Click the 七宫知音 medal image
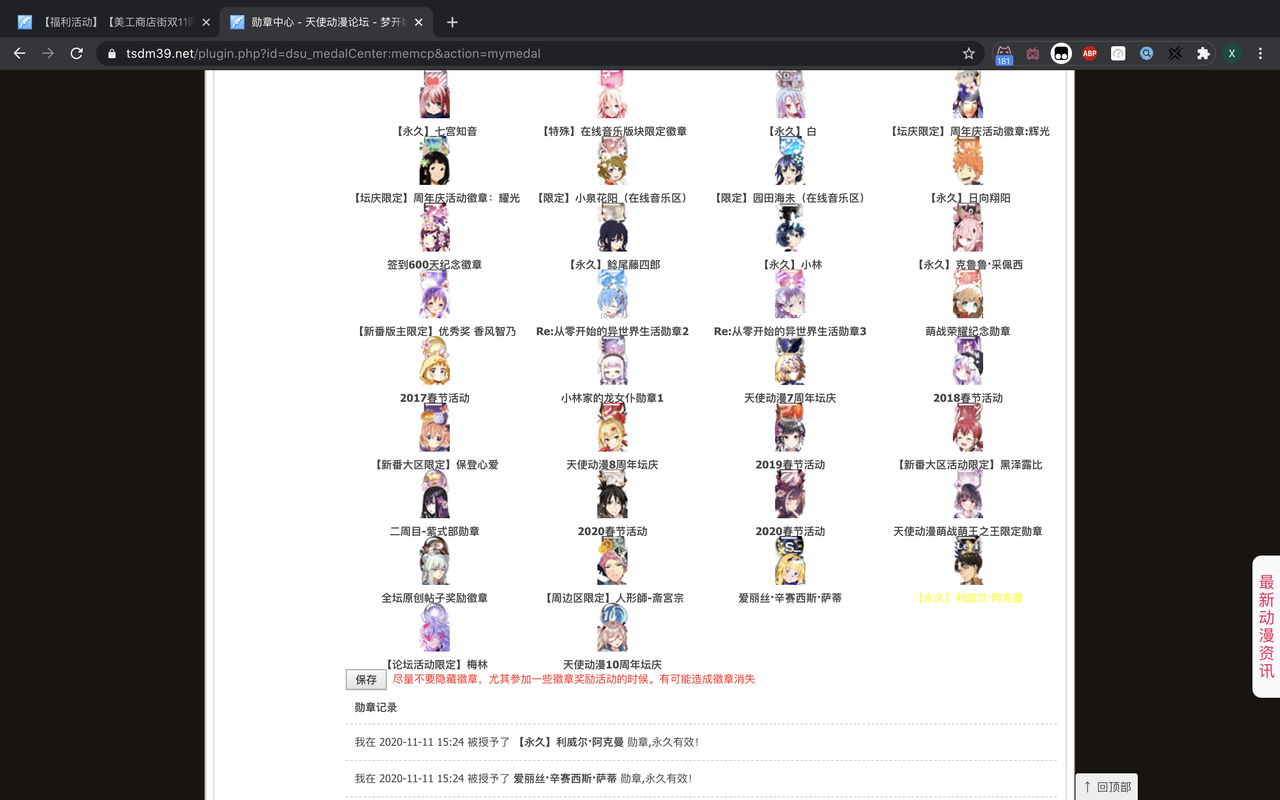This screenshot has width=1280, height=800. point(435,95)
